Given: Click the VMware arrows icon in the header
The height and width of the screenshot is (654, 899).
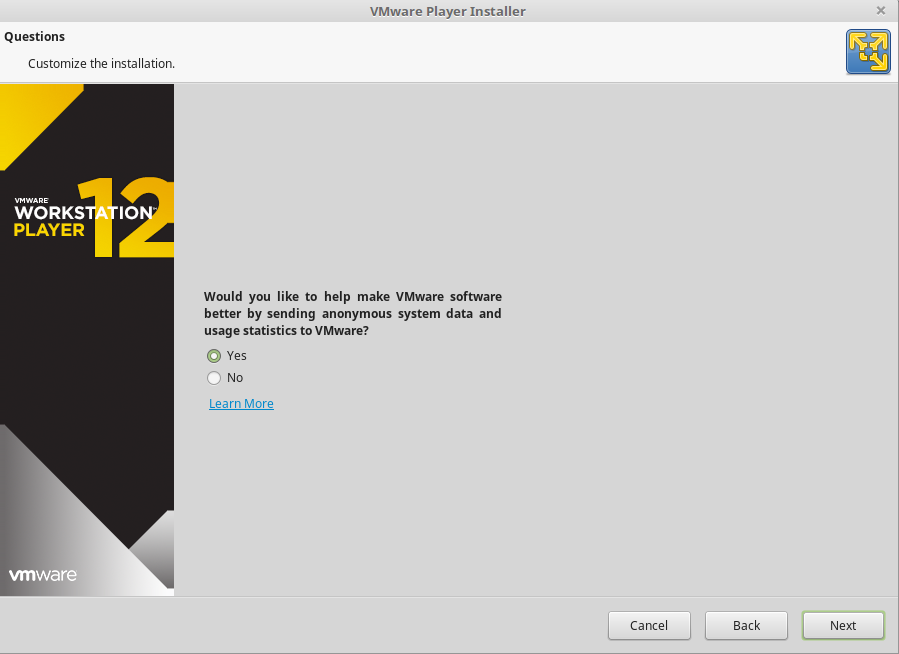Looking at the screenshot, I should pos(868,52).
